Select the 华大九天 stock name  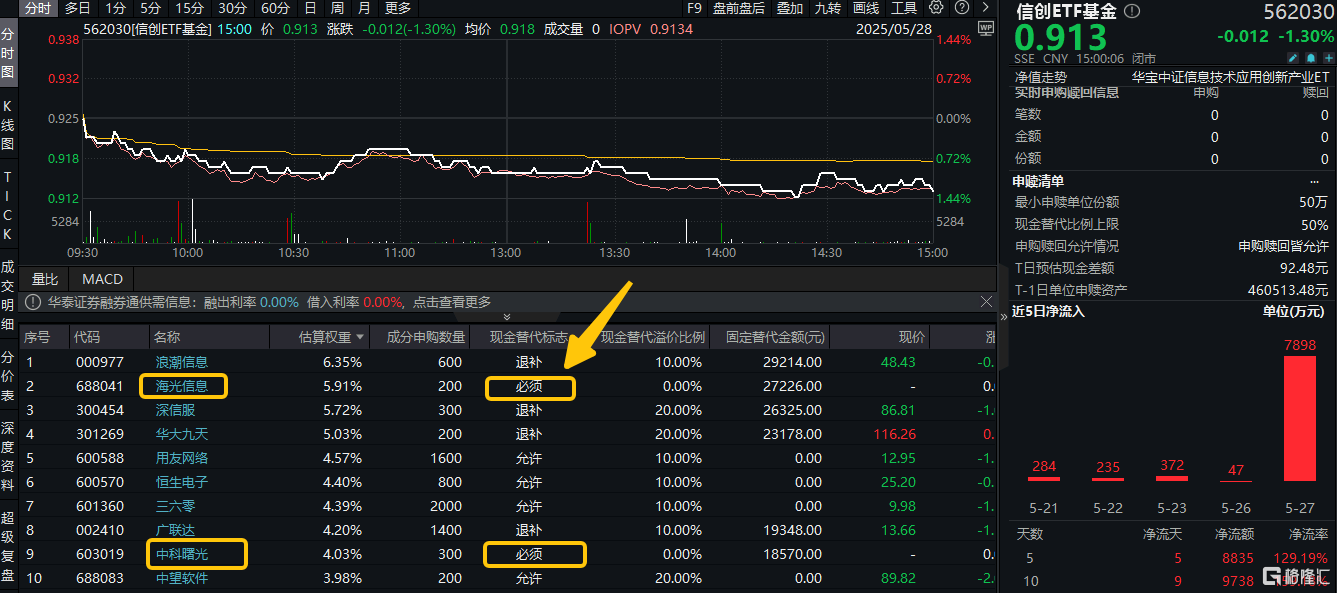coord(182,434)
